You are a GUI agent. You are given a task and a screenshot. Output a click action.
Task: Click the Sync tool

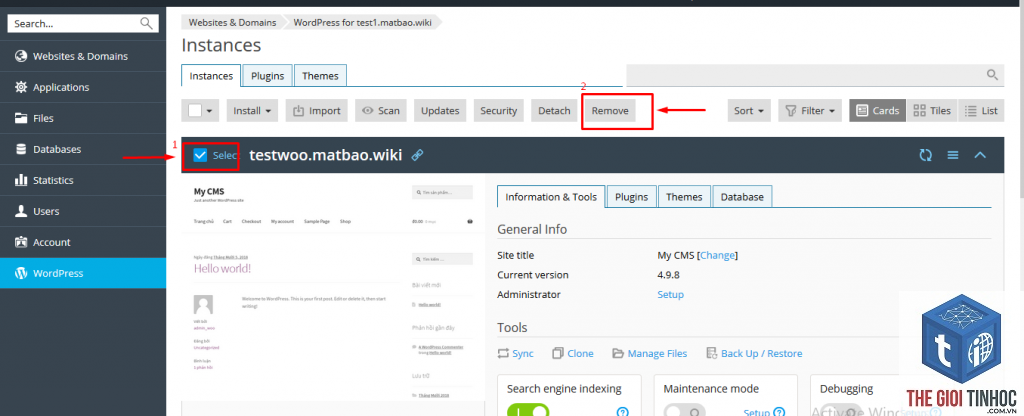click(515, 353)
